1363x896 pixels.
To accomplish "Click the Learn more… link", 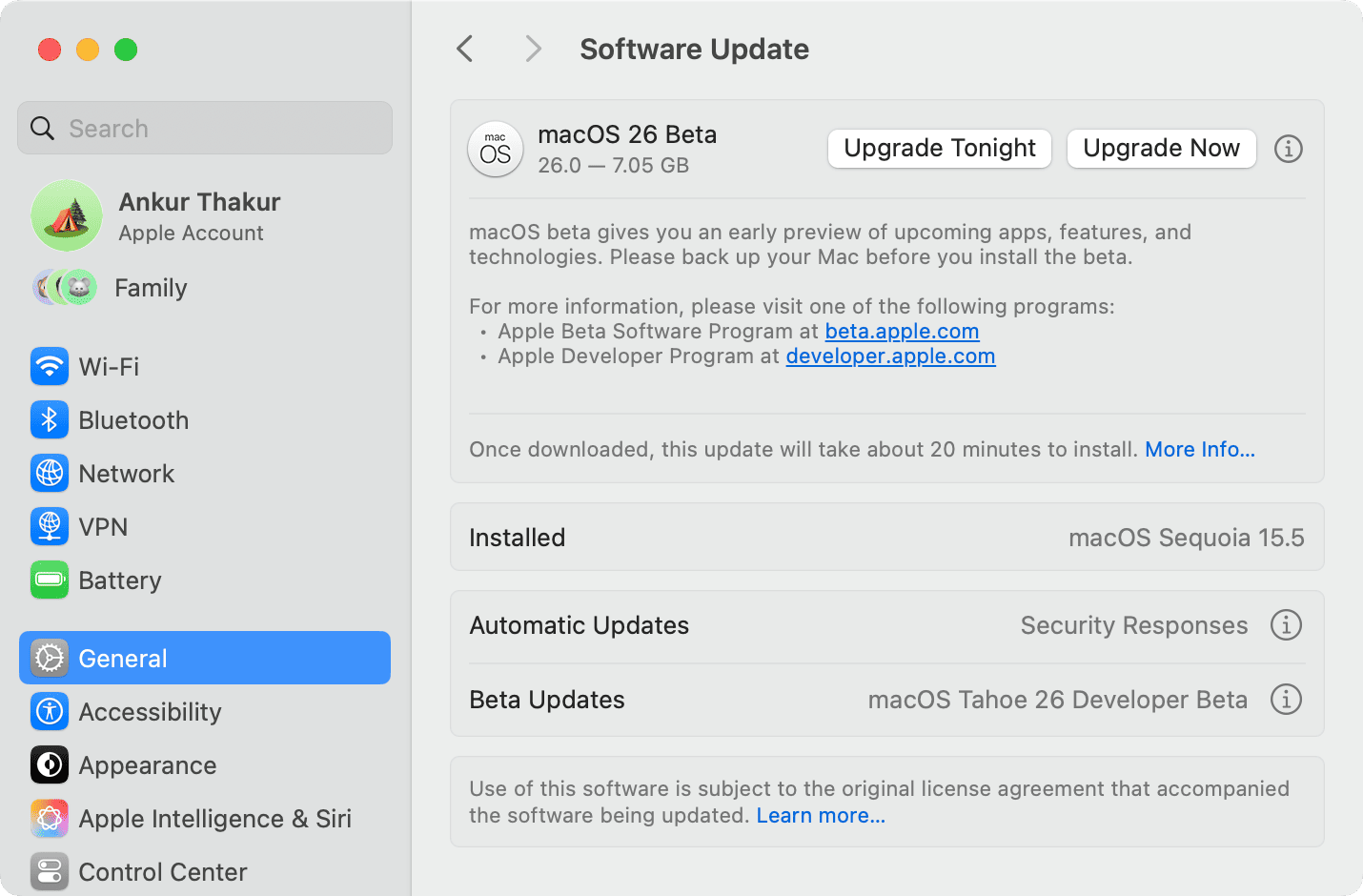I will (821, 815).
